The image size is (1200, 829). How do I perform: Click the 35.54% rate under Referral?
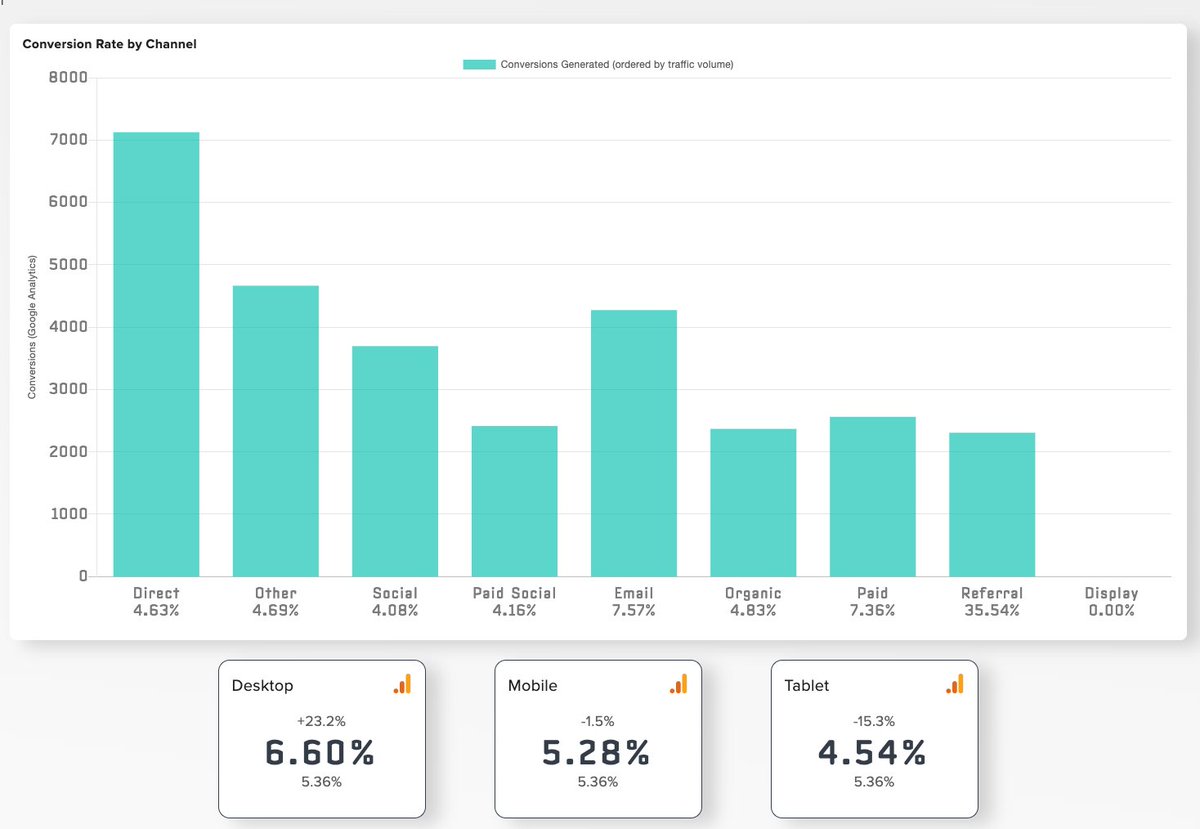[x=992, y=610]
